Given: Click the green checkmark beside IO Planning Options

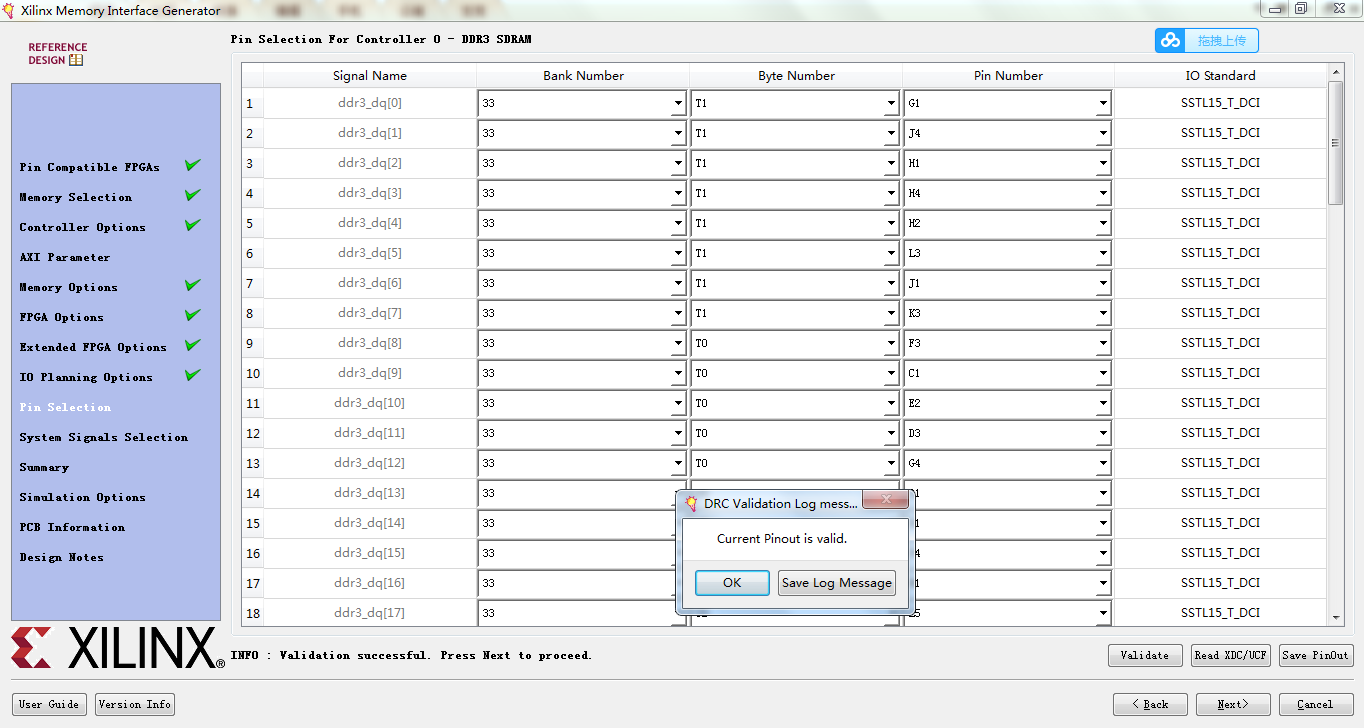Looking at the screenshot, I should [191, 374].
